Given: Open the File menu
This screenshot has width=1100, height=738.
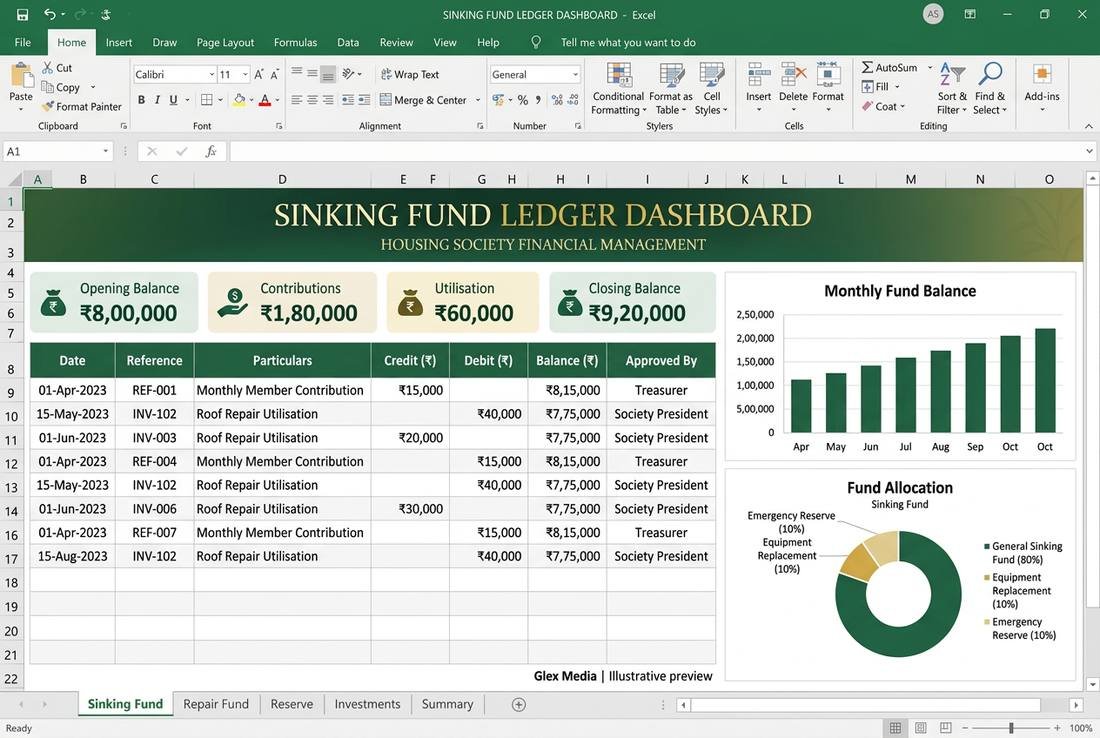Looking at the screenshot, I should tap(22, 42).
